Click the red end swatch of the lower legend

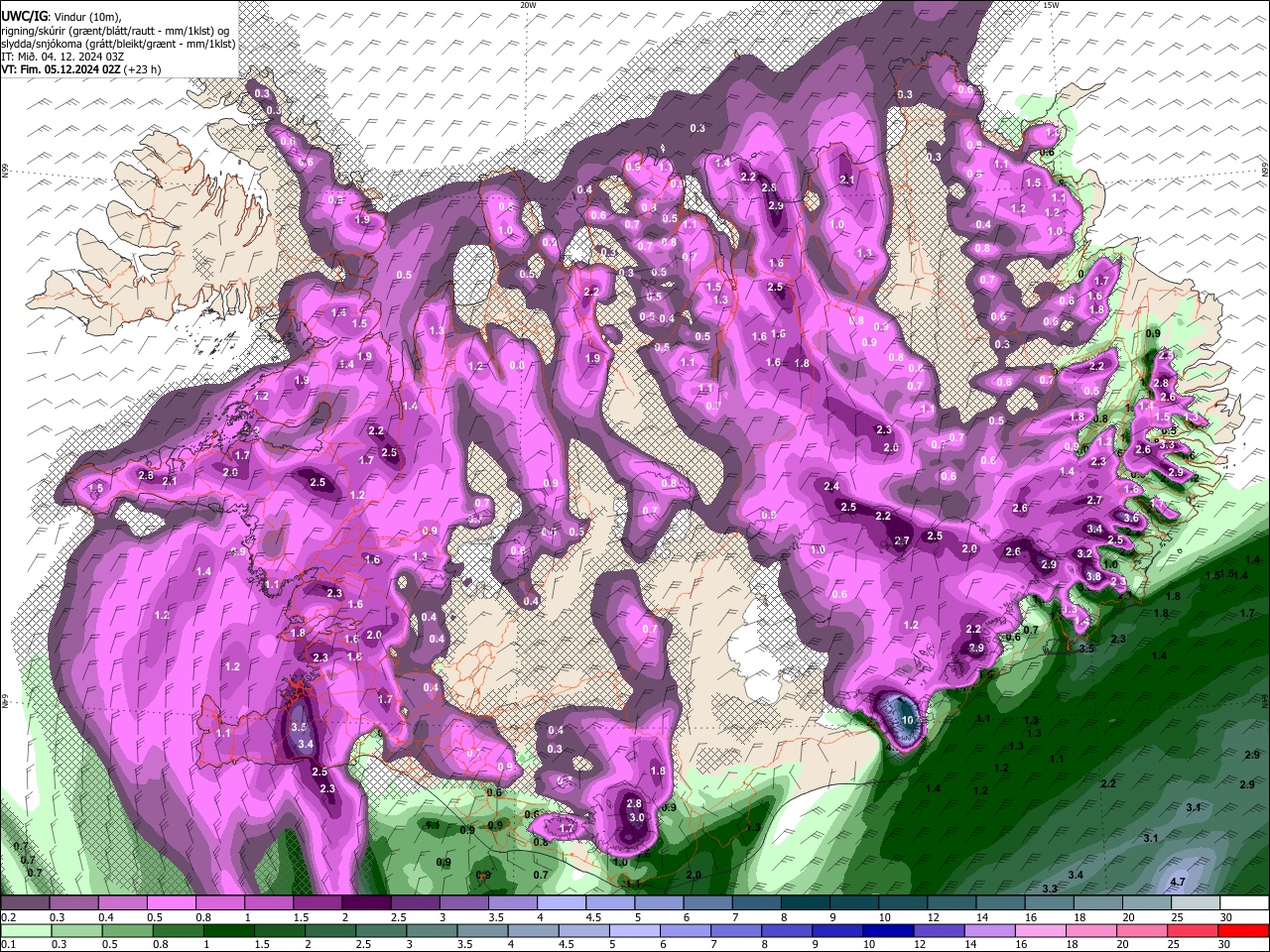(1244, 931)
